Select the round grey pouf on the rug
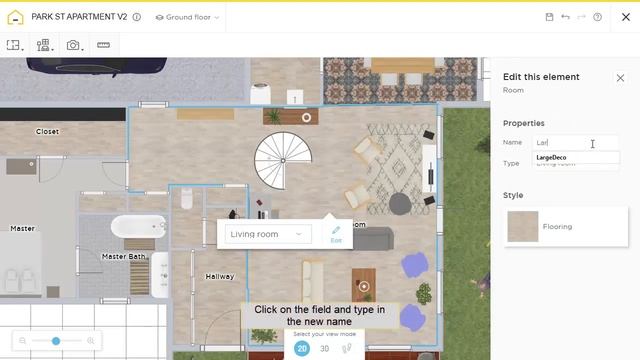 (x=400, y=204)
